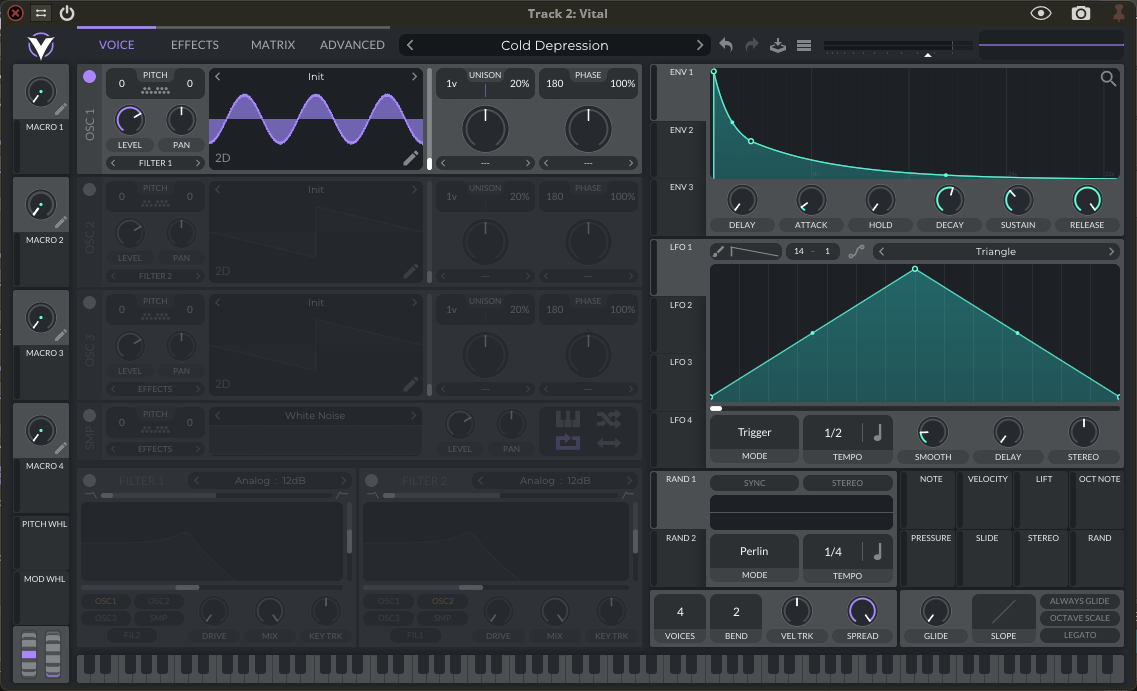
Task: Click the LFO 1 grid value 14
Action: point(798,252)
